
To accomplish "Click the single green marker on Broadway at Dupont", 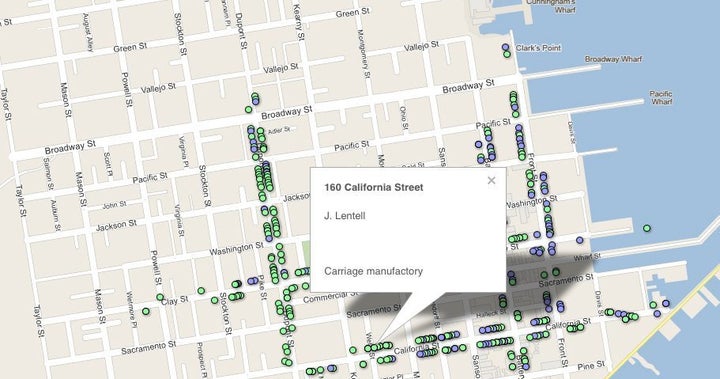I will pos(248,109).
